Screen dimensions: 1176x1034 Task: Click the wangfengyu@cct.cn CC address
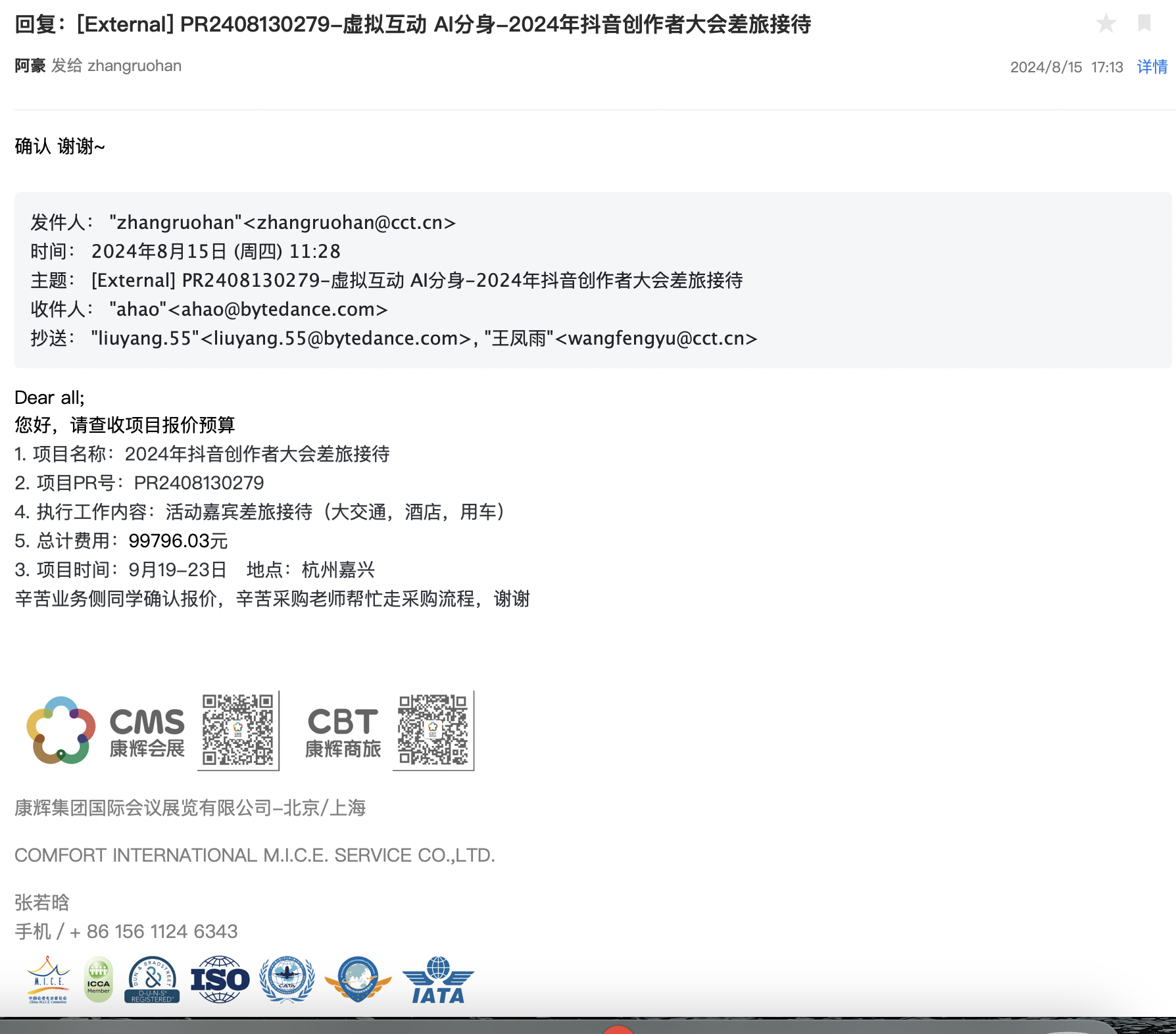pos(662,339)
